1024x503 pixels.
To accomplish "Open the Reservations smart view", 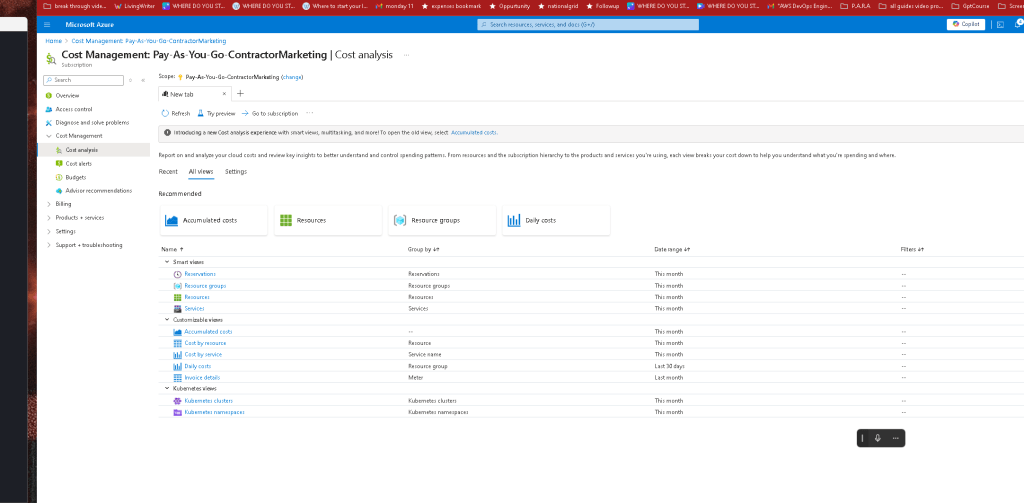I will click(200, 274).
